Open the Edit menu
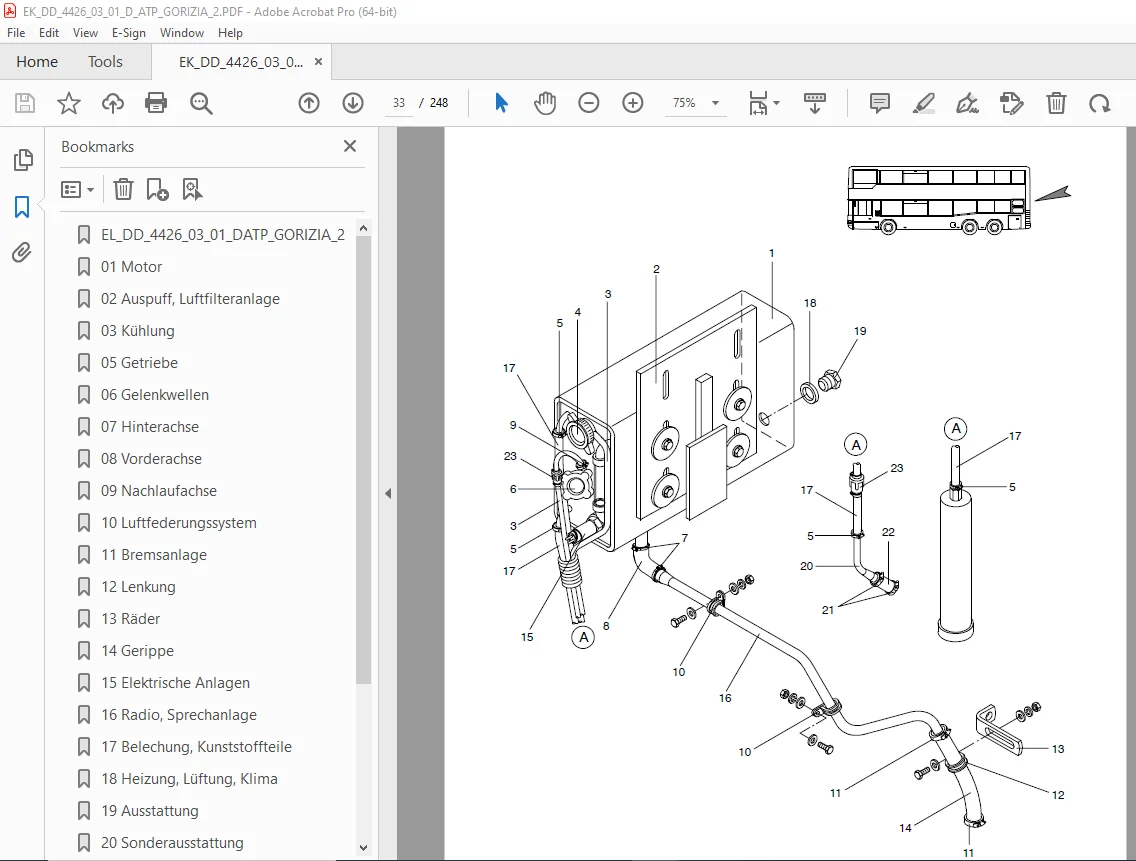This screenshot has height=861, width=1136. point(49,33)
